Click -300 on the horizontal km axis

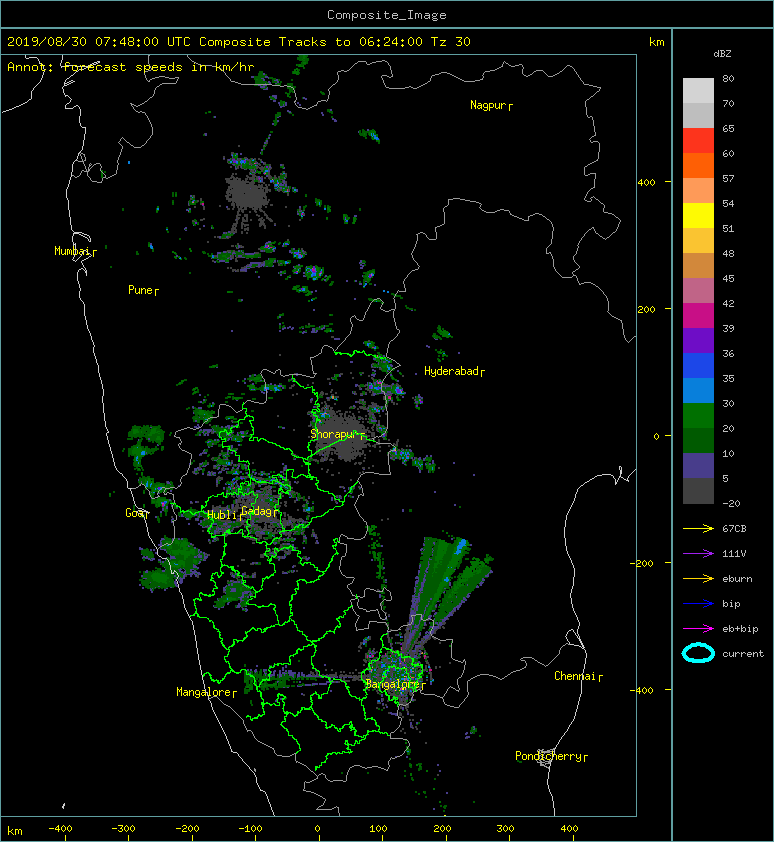124,829
